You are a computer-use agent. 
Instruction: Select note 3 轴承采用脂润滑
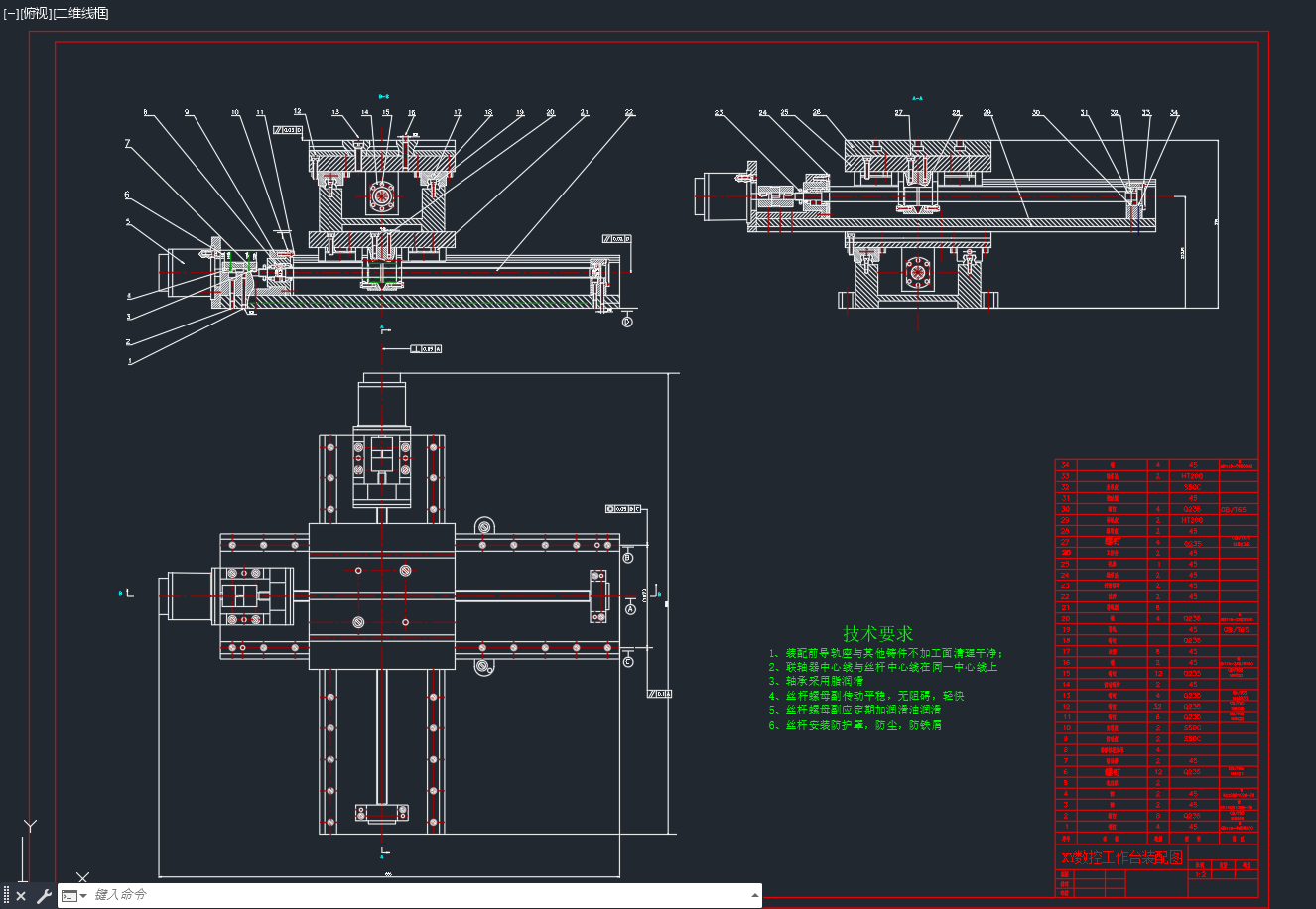[816, 681]
